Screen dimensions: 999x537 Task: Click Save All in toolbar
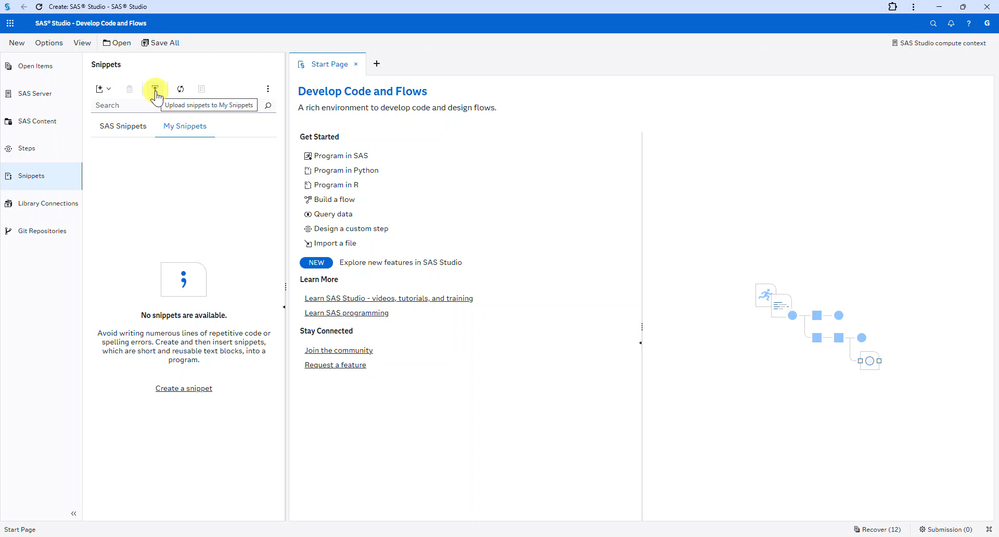tap(161, 43)
